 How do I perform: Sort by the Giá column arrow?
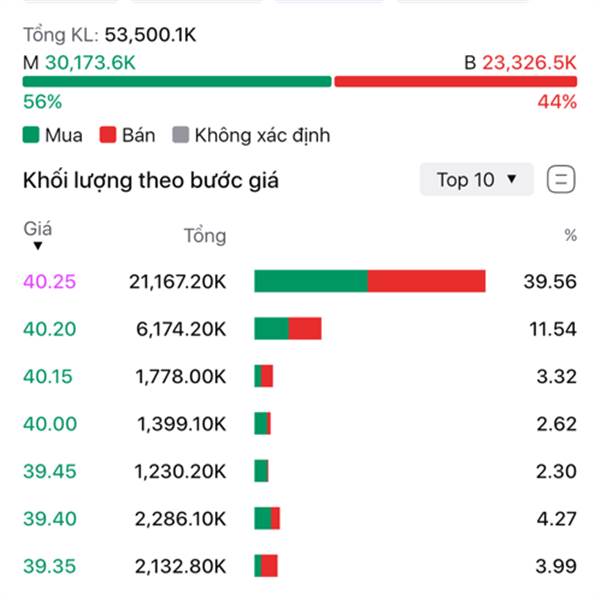click(38, 245)
